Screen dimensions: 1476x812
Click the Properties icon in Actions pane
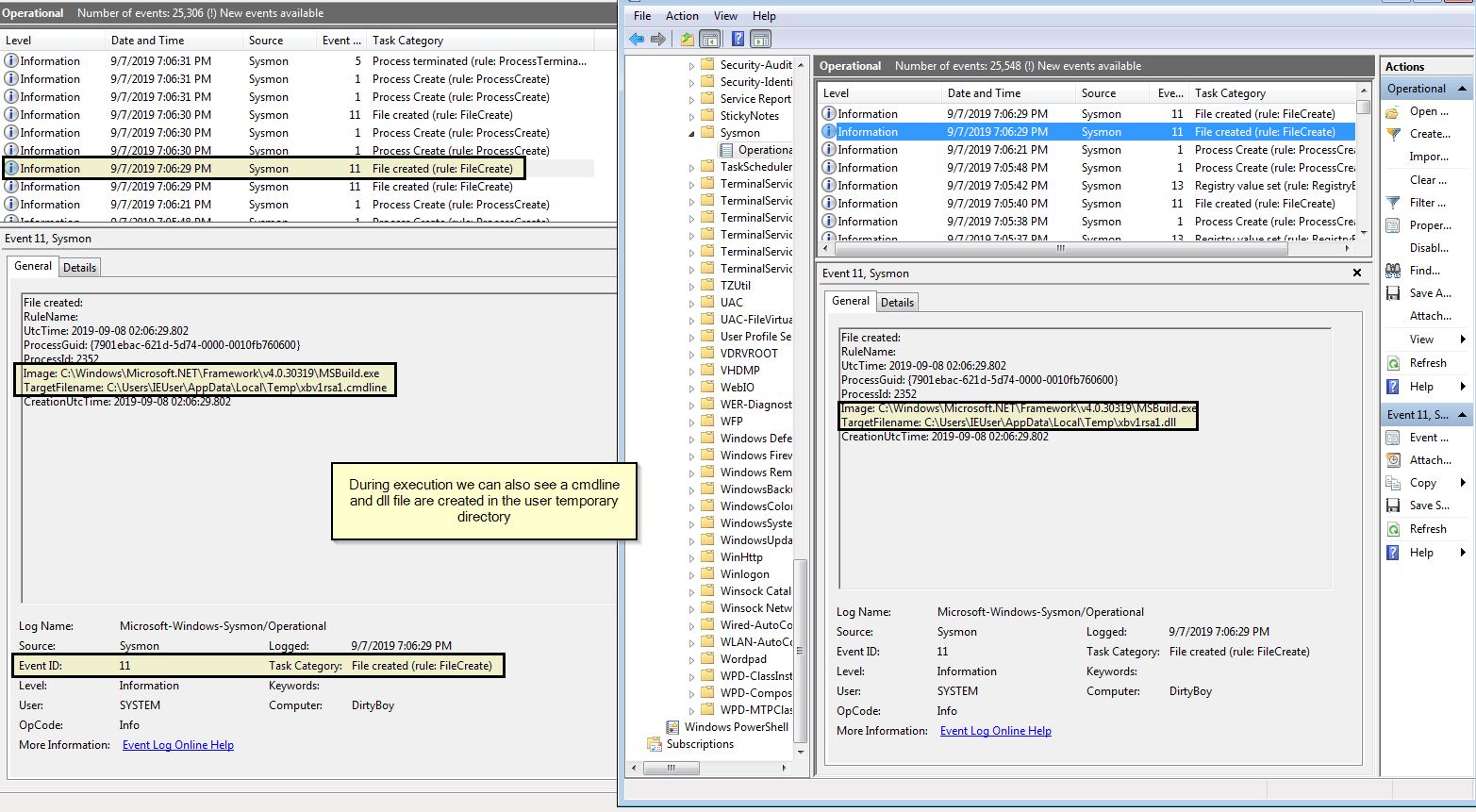[1393, 225]
